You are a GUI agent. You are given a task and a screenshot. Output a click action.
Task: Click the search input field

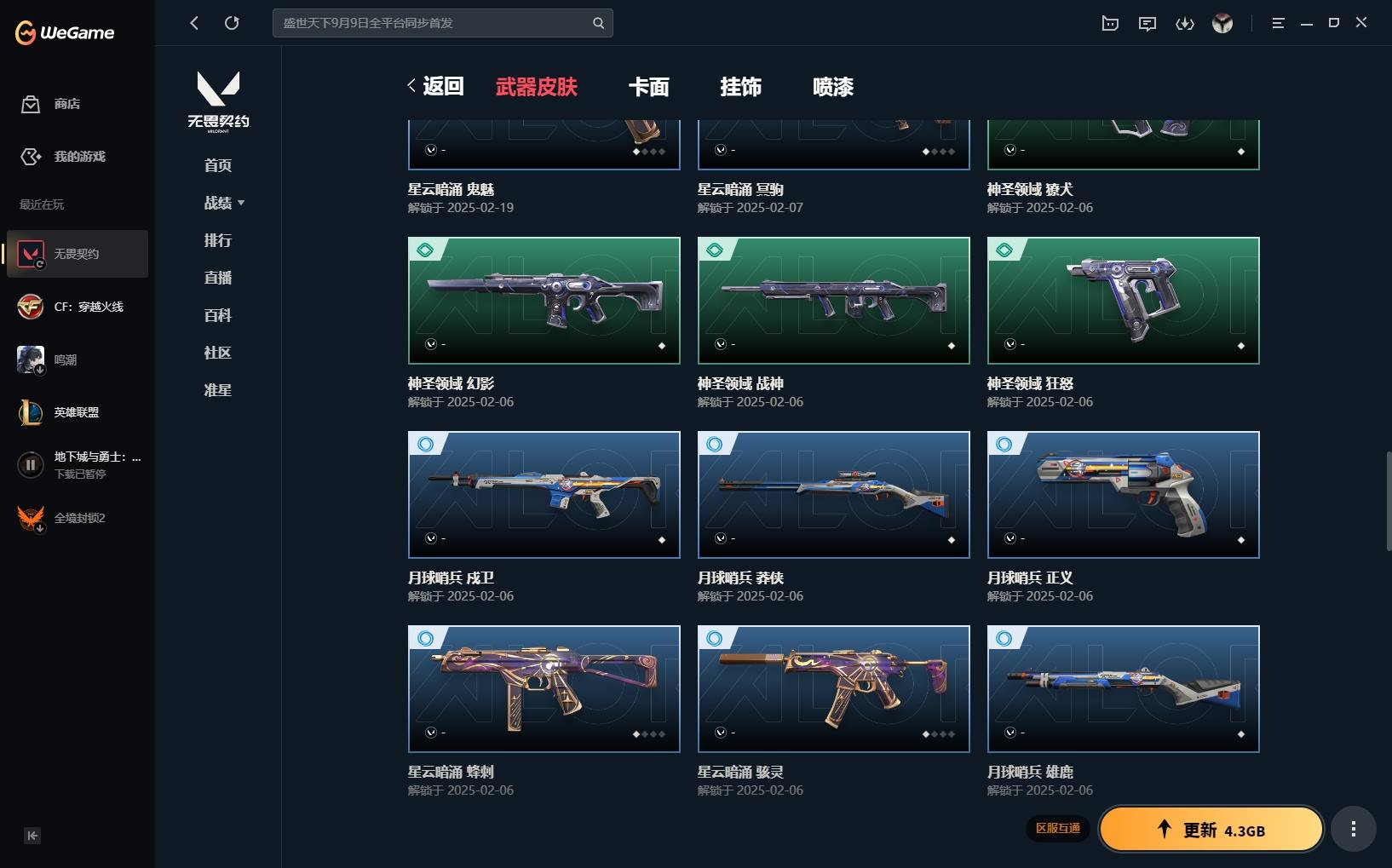click(x=442, y=23)
